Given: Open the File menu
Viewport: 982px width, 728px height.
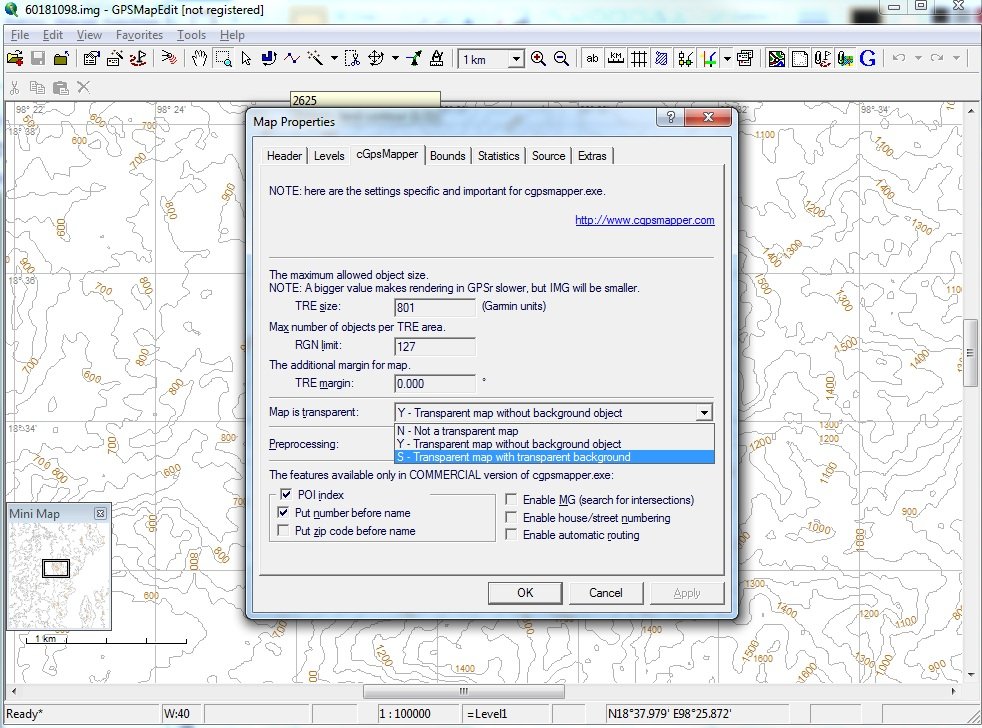Looking at the screenshot, I should [20, 35].
